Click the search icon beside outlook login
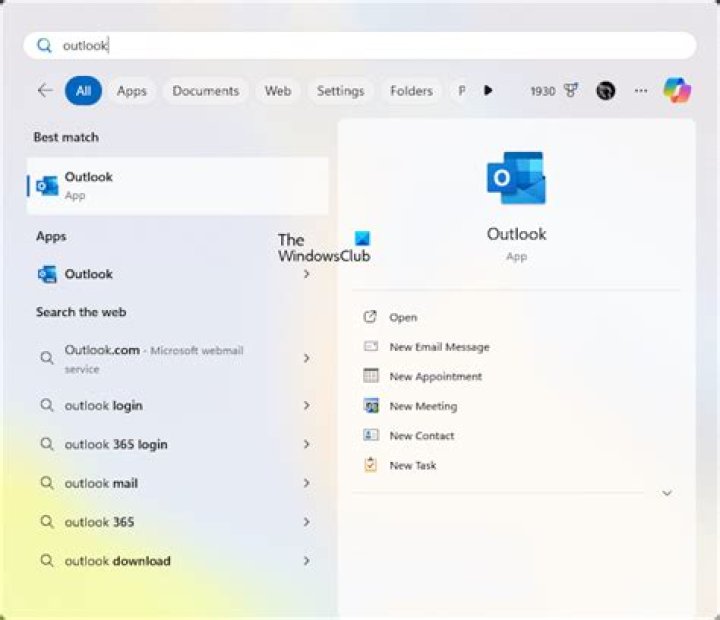720x620 pixels. pyautogui.click(x=47, y=405)
